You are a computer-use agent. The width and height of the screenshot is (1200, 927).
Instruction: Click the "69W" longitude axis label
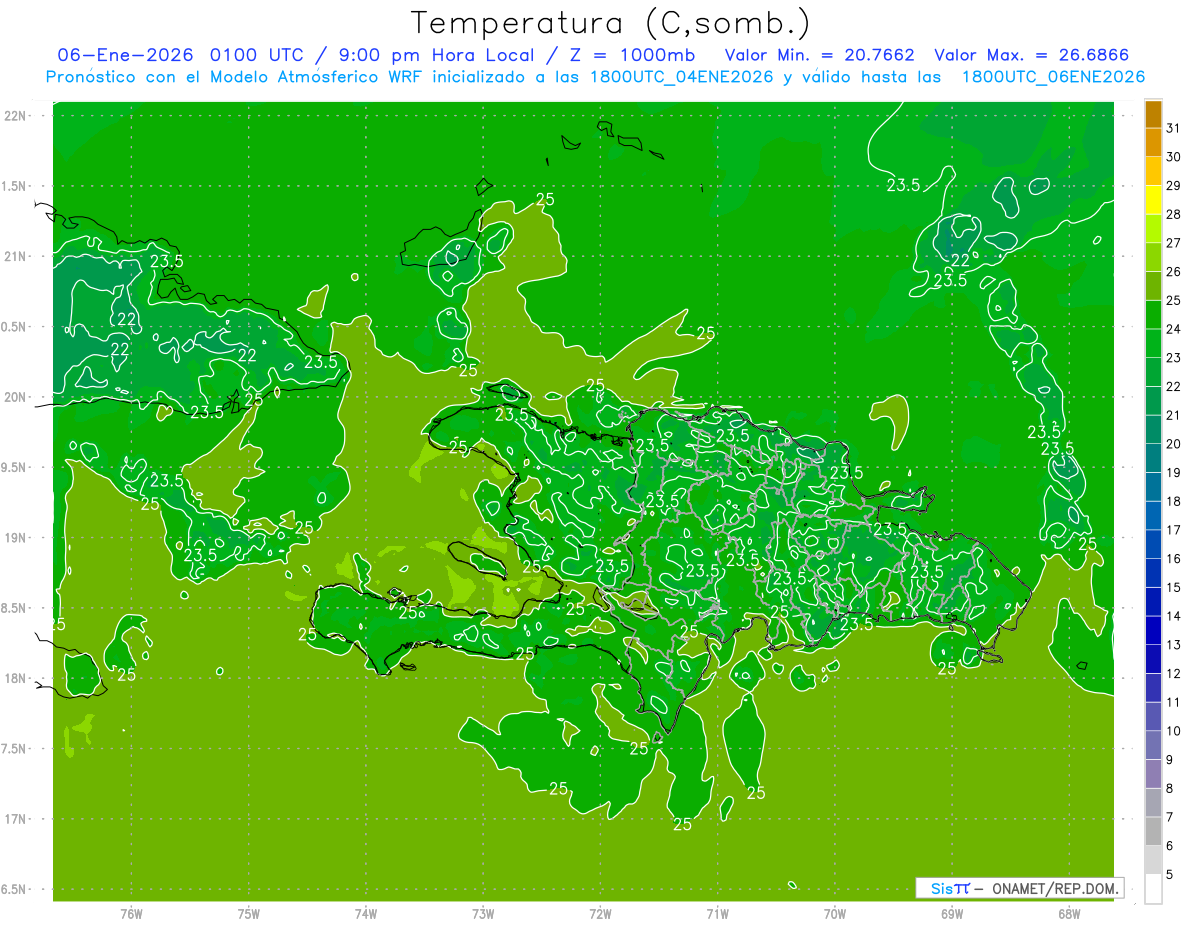952,914
